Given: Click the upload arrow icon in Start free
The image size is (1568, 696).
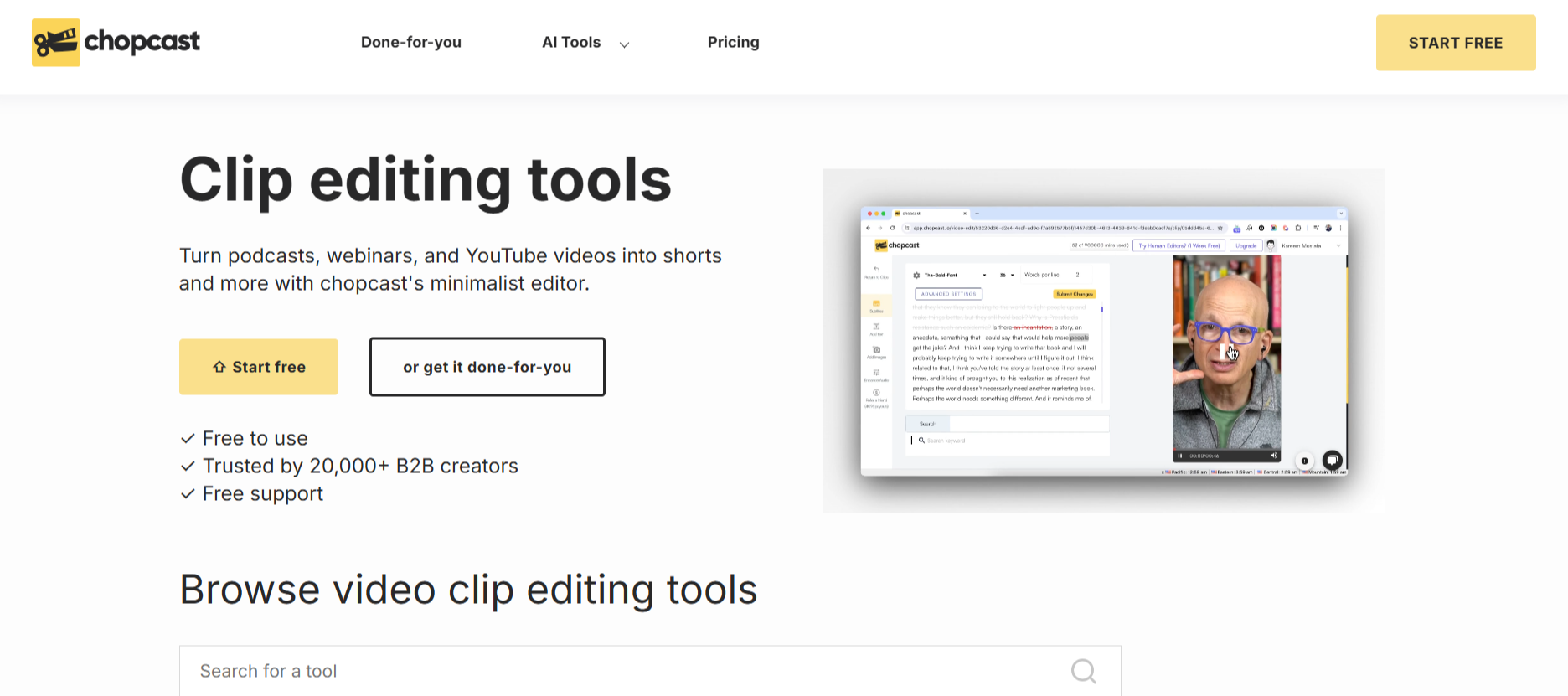Looking at the screenshot, I should (219, 367).
